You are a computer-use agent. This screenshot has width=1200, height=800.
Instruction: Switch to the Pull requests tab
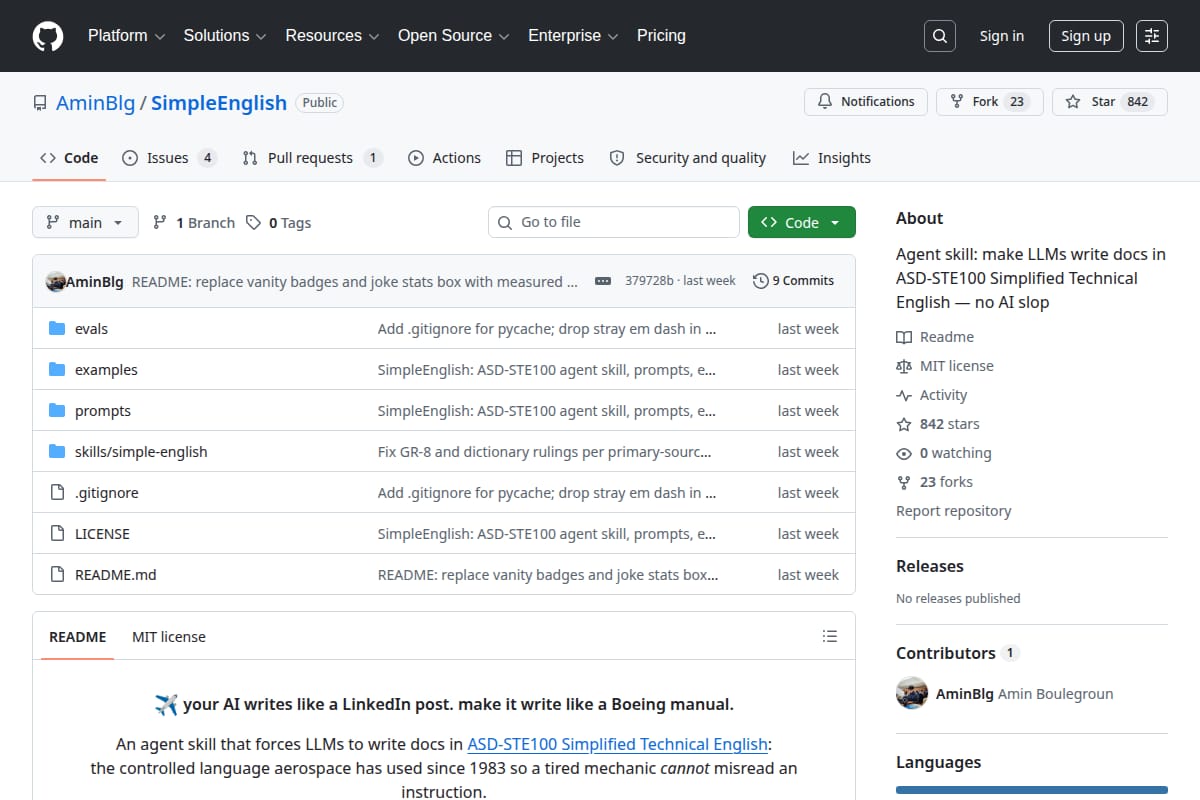pyautogui.click(x=312, y=158)
